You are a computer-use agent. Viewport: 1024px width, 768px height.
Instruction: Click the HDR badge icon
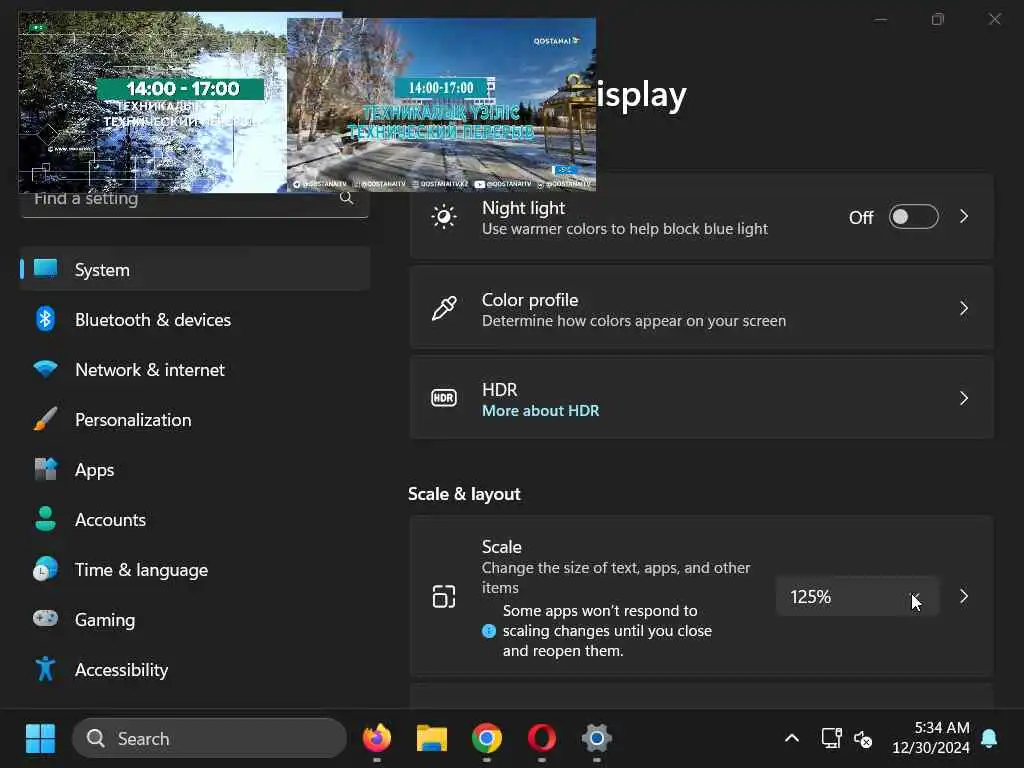point(444,398)
